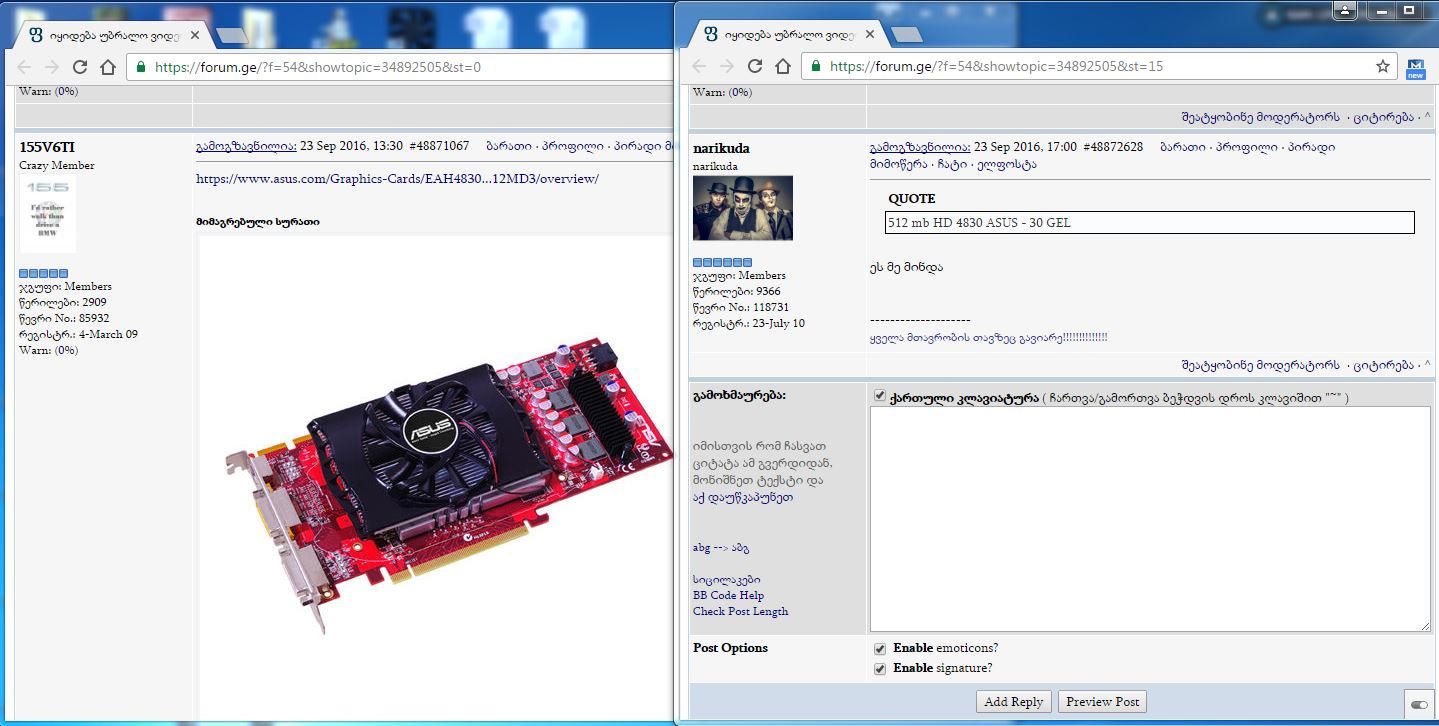Click the 'წერილები: 2909' text
Image resolution: width=1439 pixels, height=726 pixels.
pos(63,302)
